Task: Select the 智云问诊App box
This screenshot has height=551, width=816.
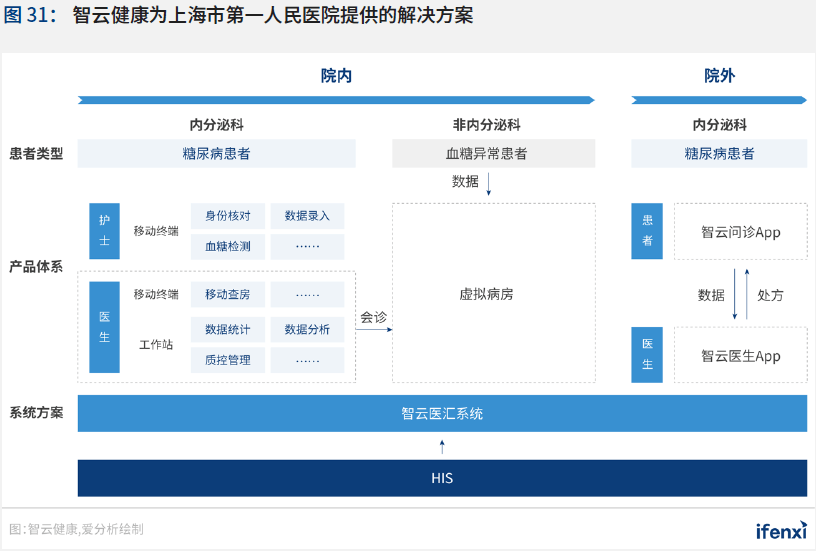Action: (x=741, y=232)
